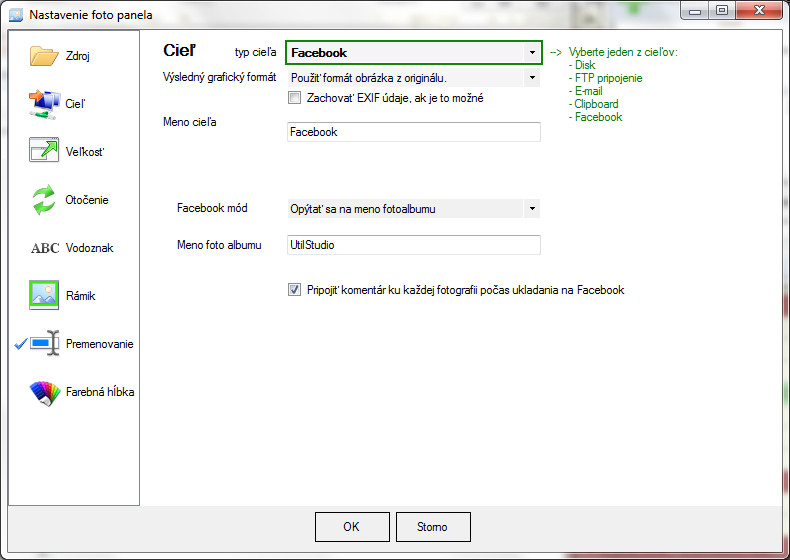
Task: Open Premenovanie section label
Action: [x=100, y=344]
